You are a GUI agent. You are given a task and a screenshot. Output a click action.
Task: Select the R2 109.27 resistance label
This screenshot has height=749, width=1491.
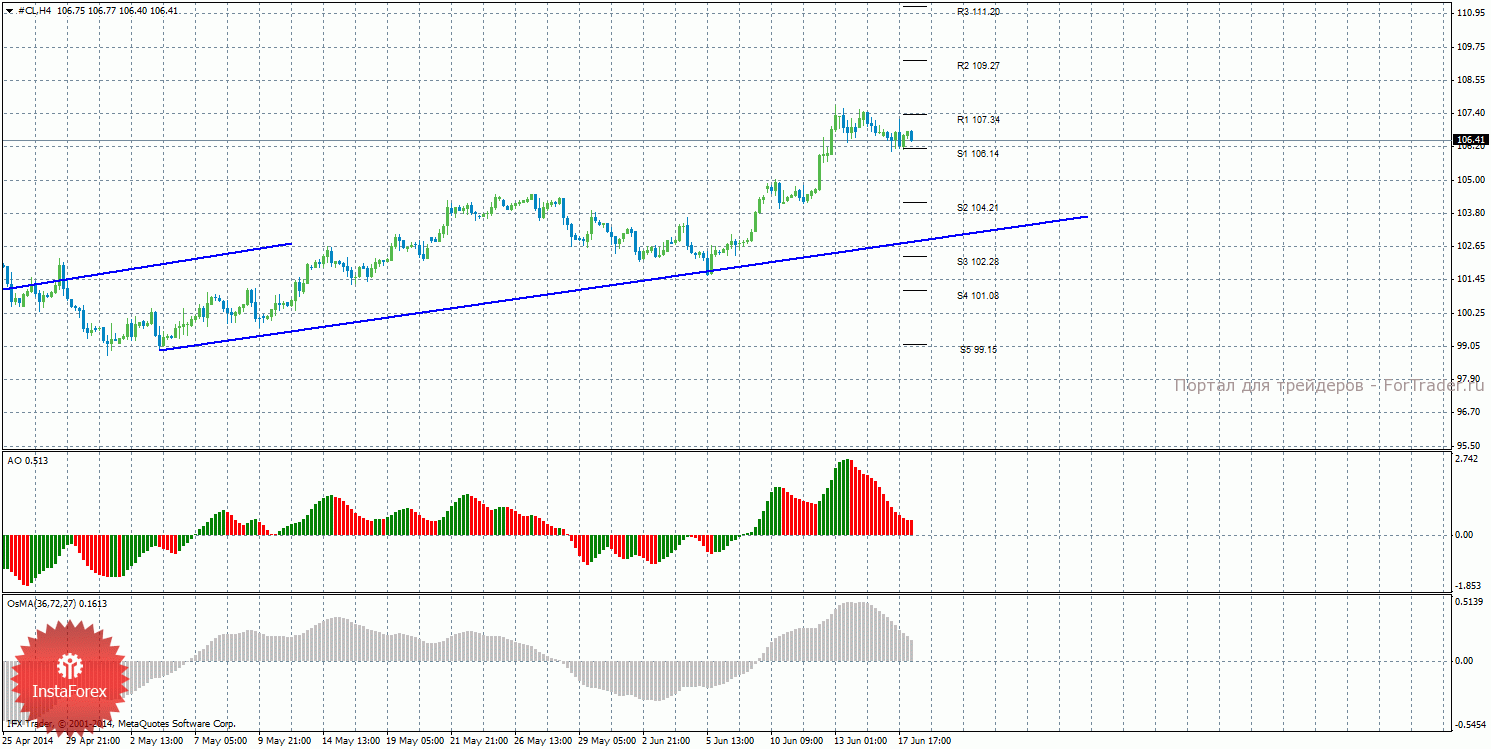[x=977, y=66]
